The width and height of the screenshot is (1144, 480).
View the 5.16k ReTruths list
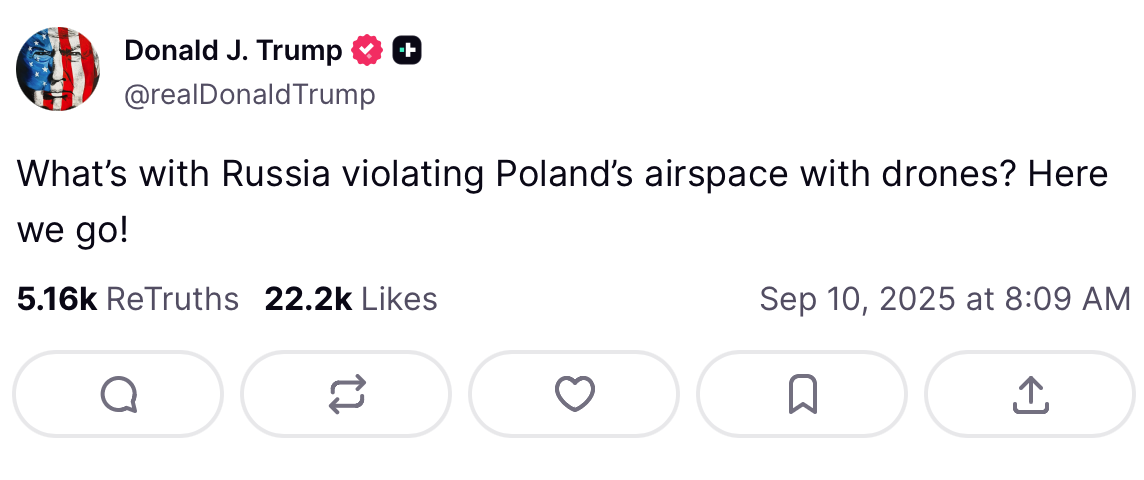128,299
